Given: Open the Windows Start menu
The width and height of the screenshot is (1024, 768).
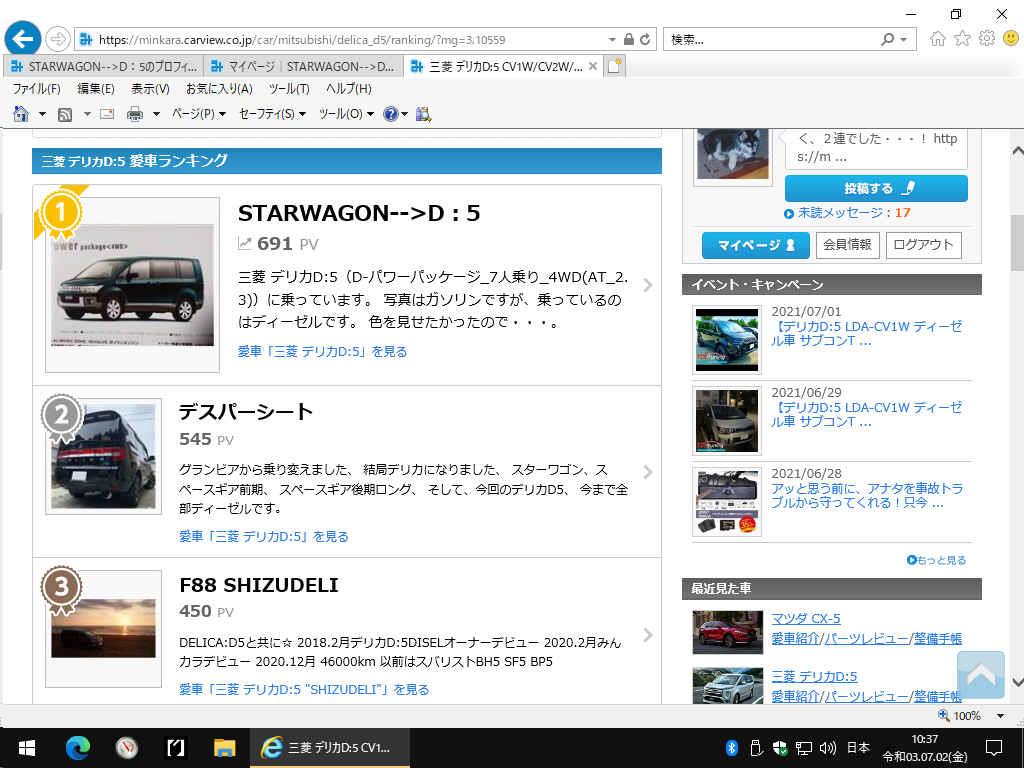Looking at the screenshot, I should pyautogui.click(x=27, y=748).
